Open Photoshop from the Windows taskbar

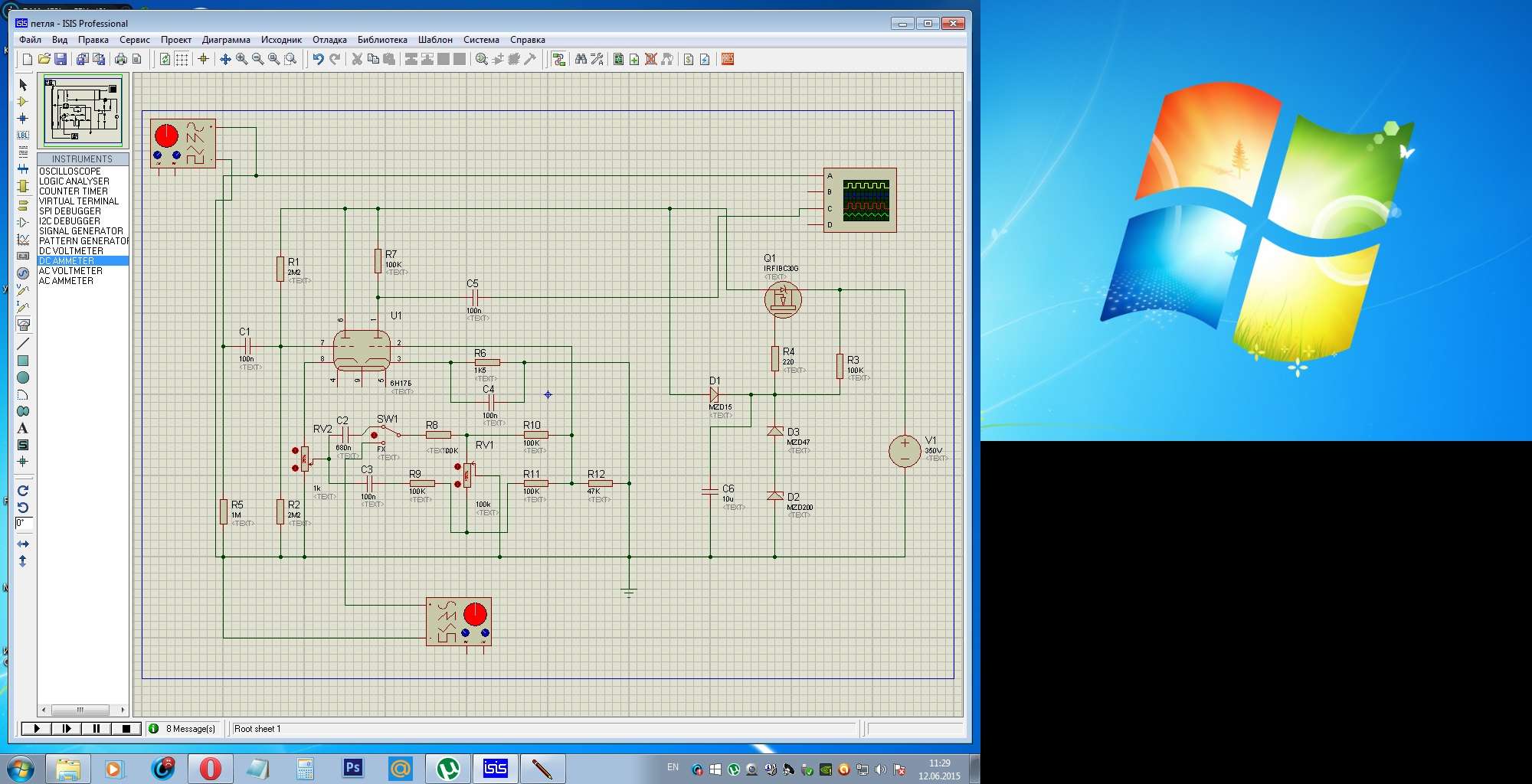click(x=352, y=768)
